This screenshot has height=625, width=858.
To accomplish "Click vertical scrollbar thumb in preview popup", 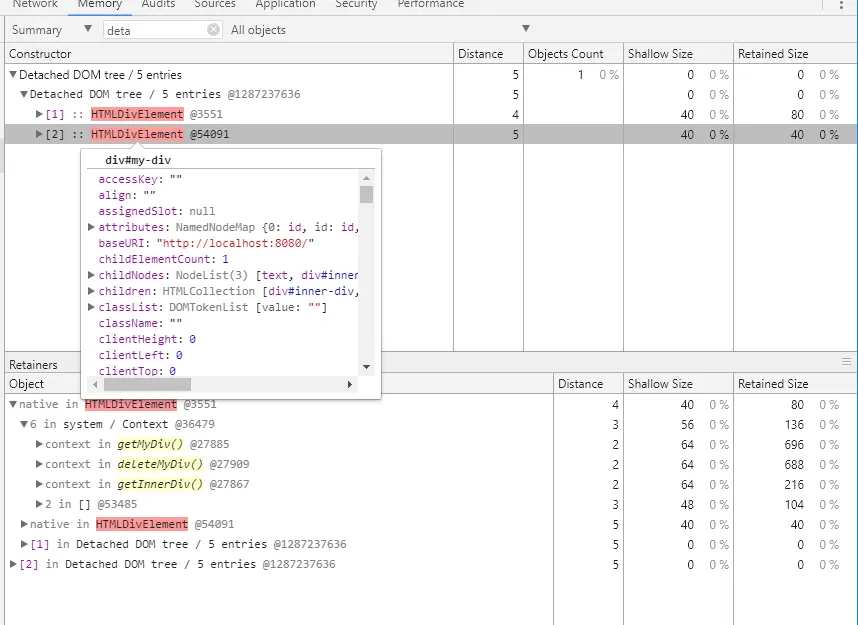I will [x=367, y=194].
